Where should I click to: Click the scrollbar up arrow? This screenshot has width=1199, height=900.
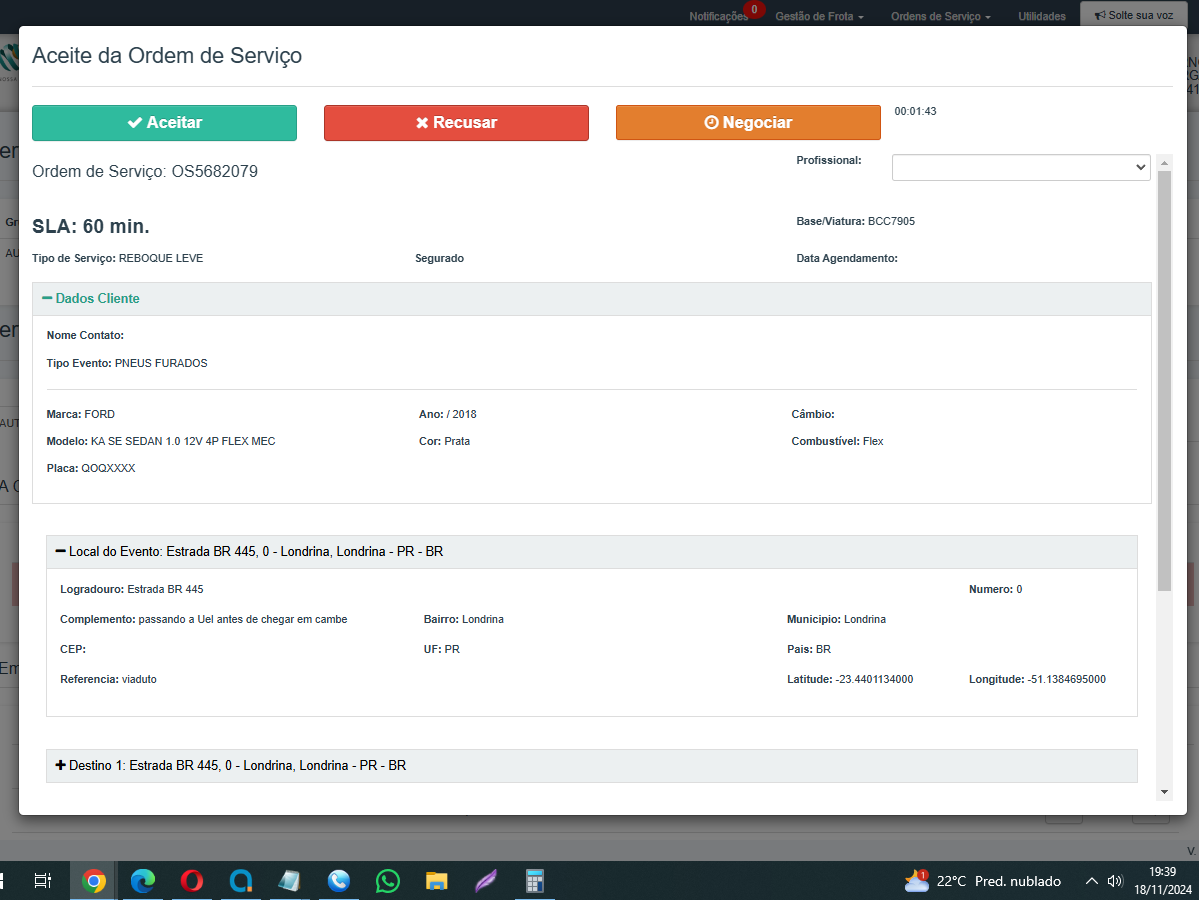1165,163
